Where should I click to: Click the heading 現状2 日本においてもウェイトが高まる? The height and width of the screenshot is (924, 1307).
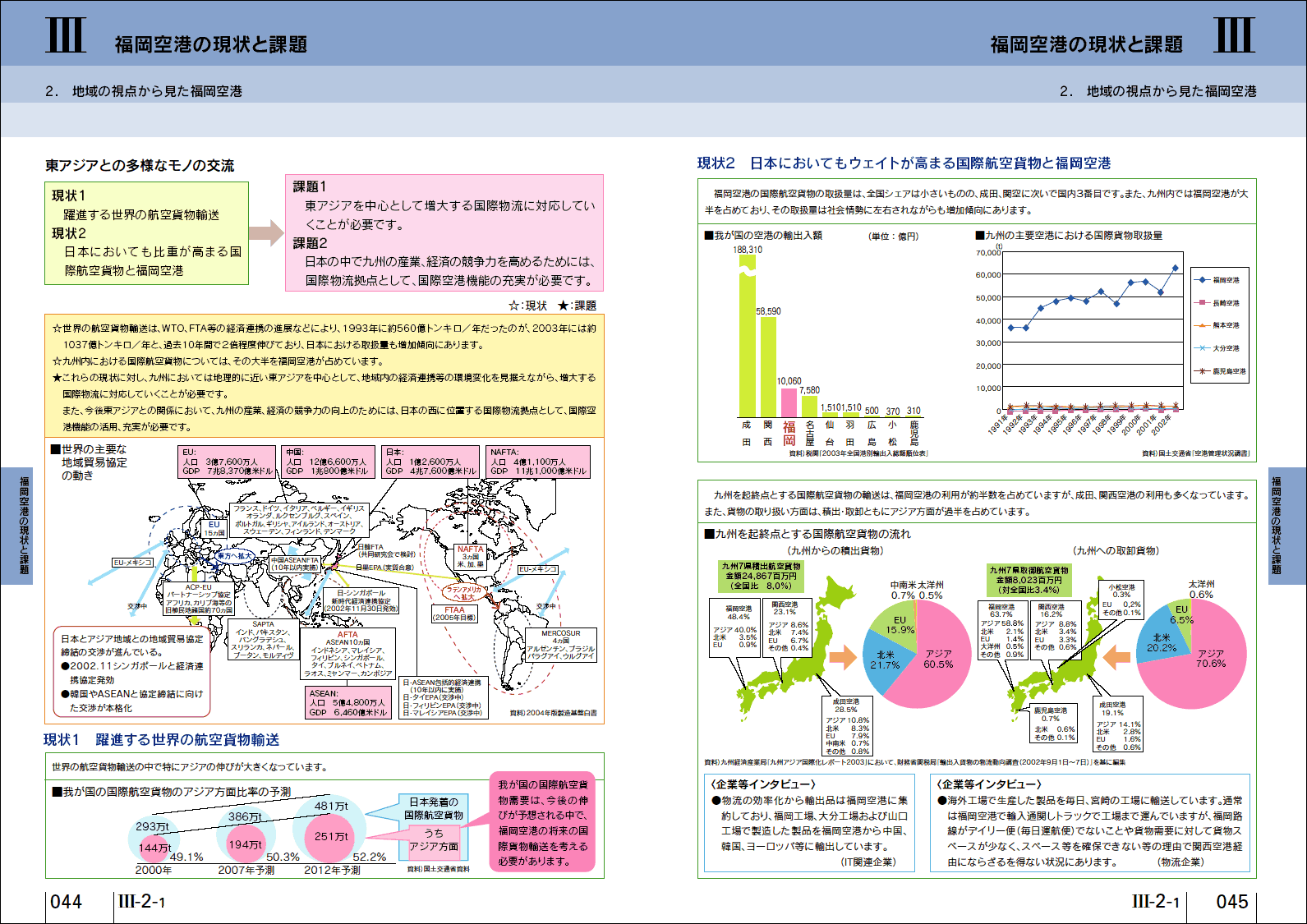tap(904, 163)
